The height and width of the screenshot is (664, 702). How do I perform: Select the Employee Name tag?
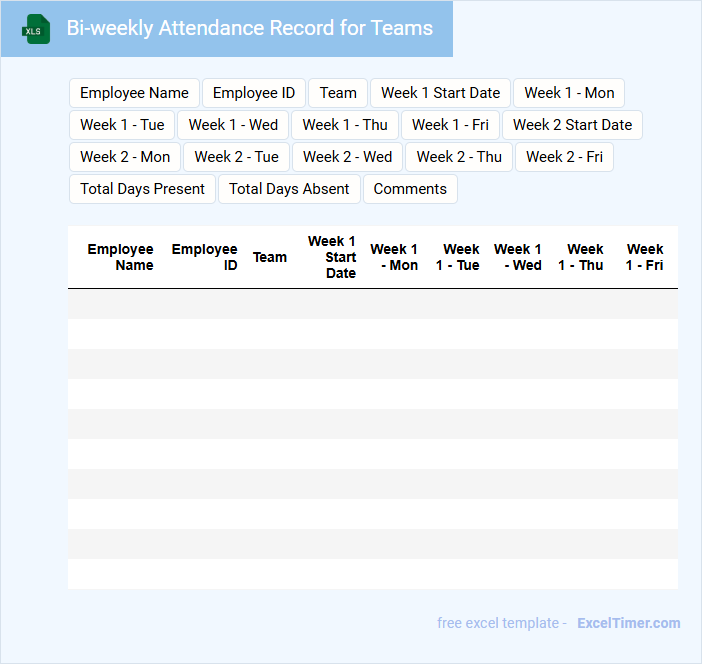(134, 93)
